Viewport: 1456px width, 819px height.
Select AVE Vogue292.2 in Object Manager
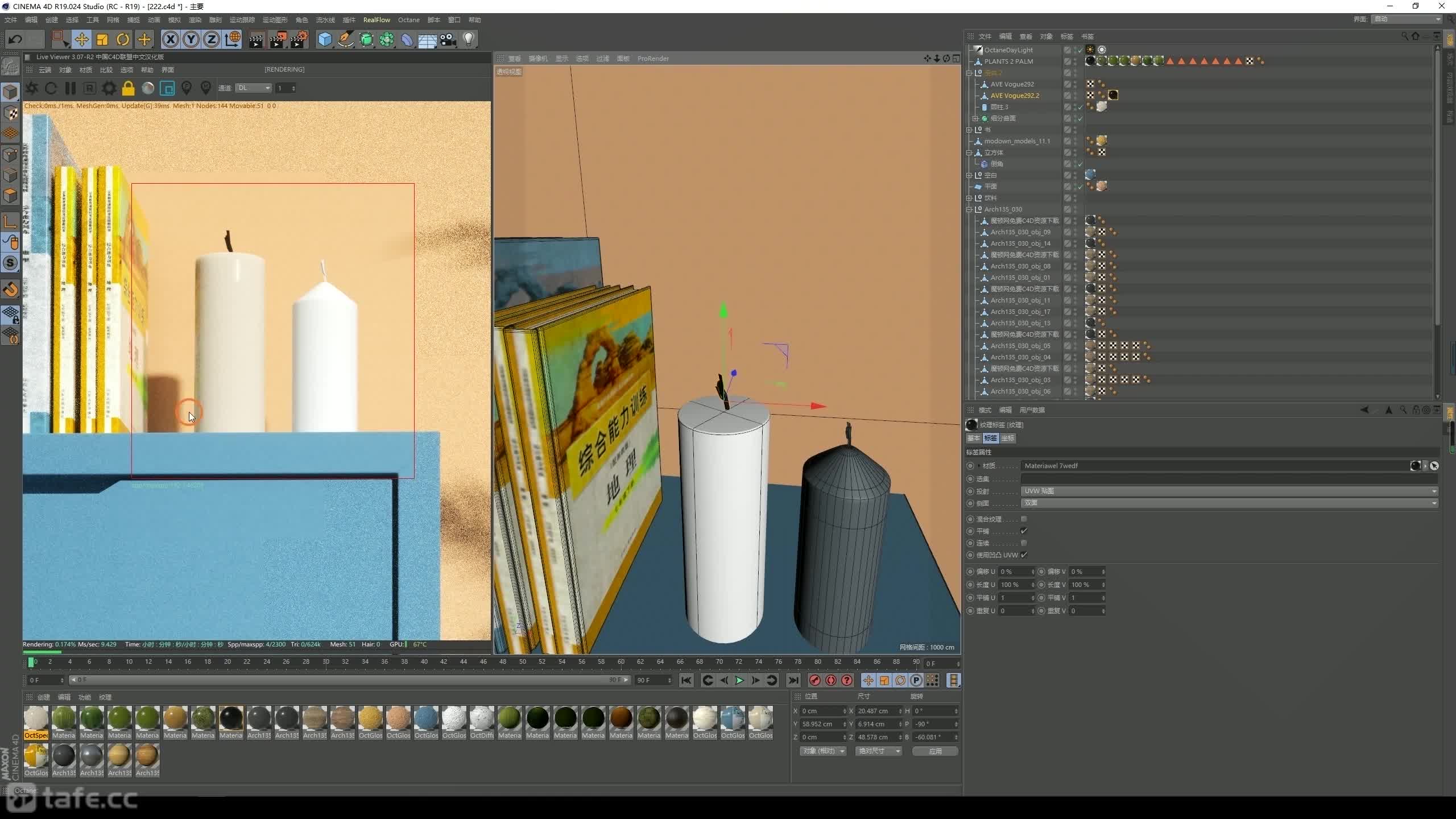pyautogui.click(x=1015, y=96)
